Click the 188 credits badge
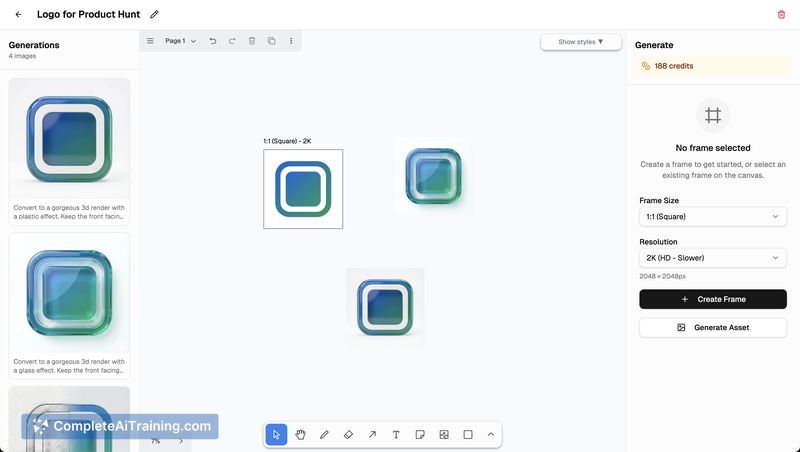The width and height of the screenshot is (800, 452). click(x=713, y=66)
